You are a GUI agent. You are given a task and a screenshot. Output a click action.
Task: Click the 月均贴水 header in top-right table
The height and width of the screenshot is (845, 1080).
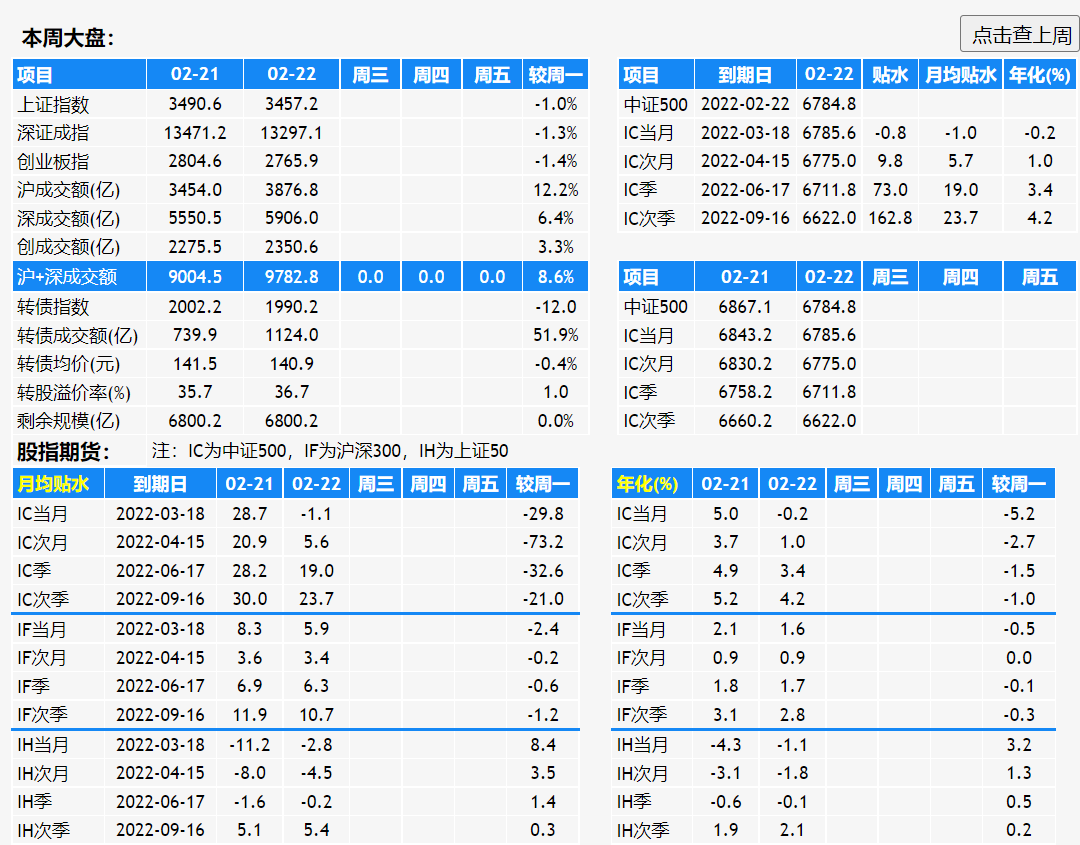pos(960,74)
